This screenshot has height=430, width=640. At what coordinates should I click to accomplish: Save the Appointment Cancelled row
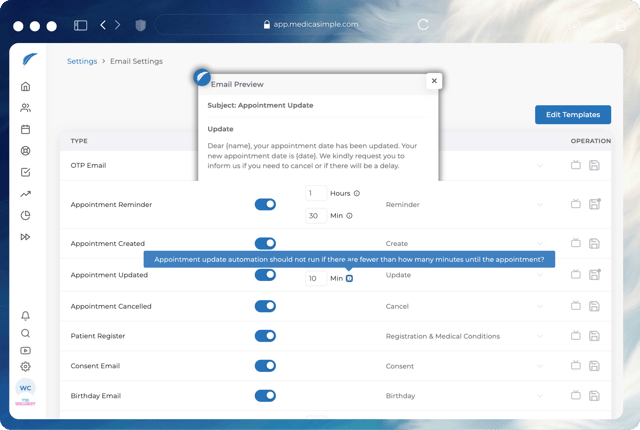594,306
